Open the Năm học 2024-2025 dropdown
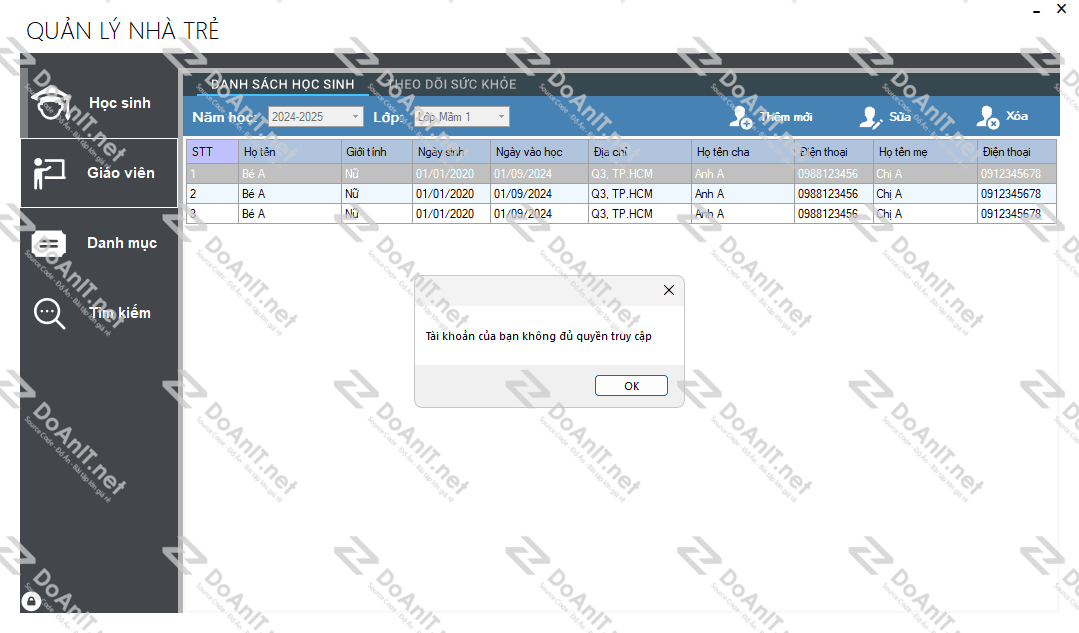Viewport: 1079px width, 633px height. coord(316,116)
